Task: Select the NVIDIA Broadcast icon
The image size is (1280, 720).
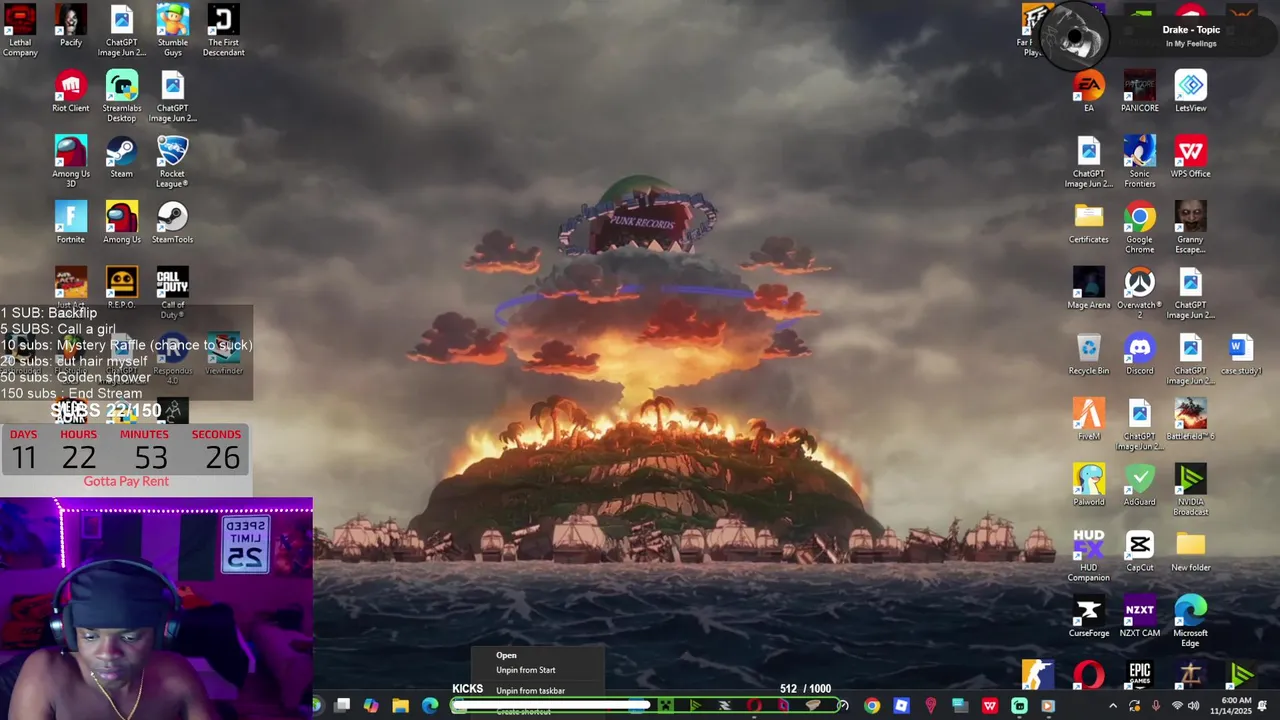Action: pos(1190,489)
